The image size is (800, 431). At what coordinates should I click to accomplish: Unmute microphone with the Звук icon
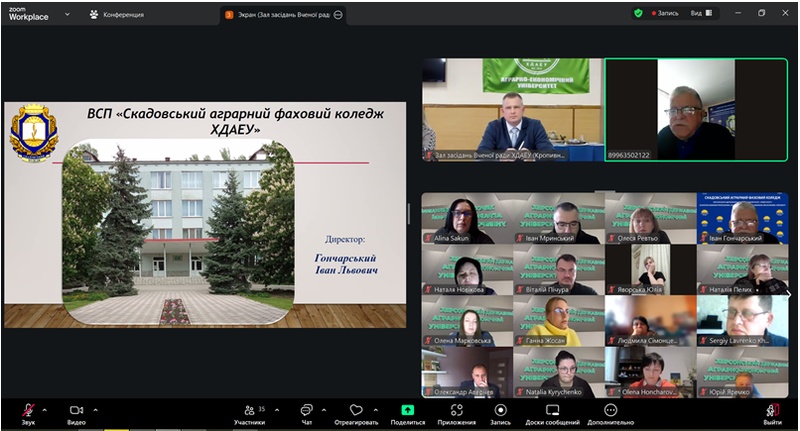pos(28,410)
